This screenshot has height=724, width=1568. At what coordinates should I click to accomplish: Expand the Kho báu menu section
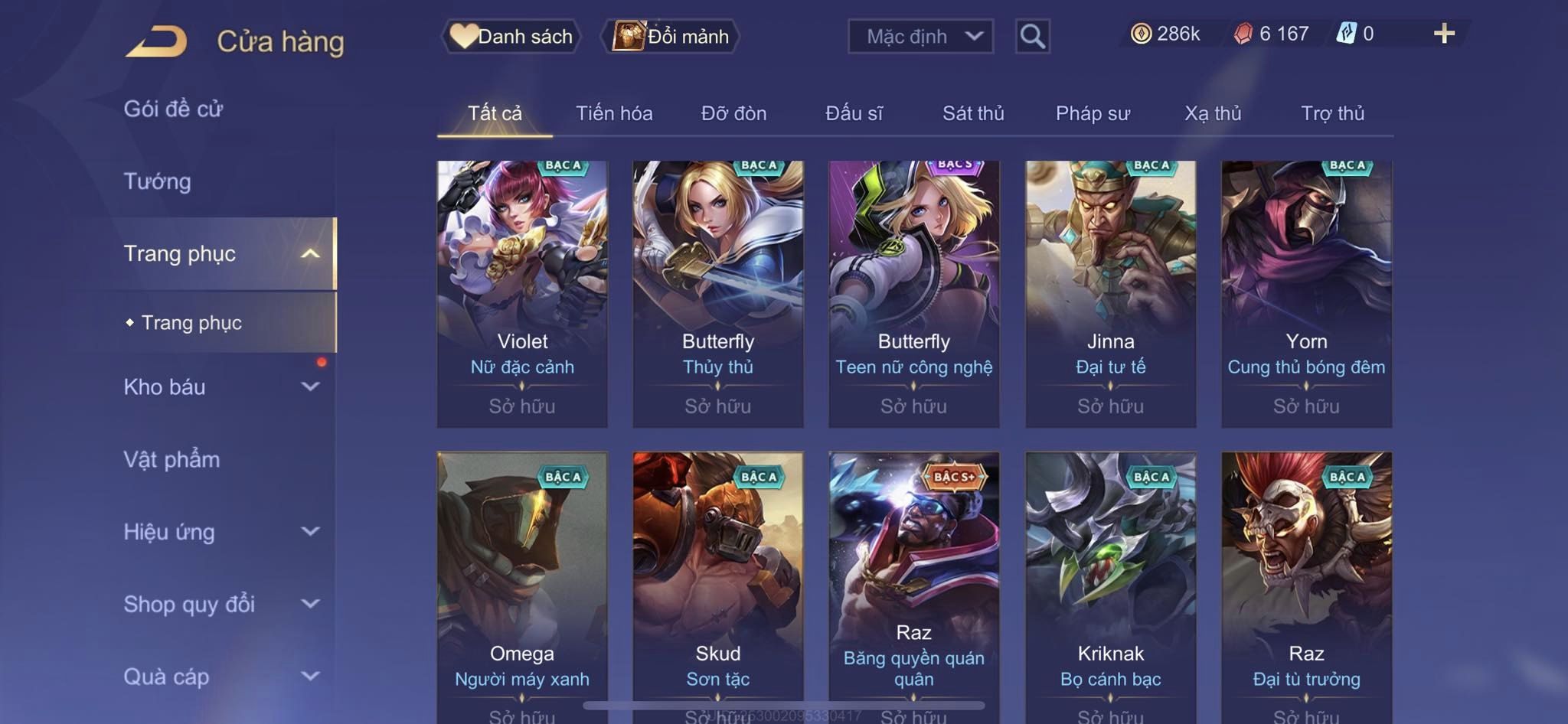(x=222, y=386)
